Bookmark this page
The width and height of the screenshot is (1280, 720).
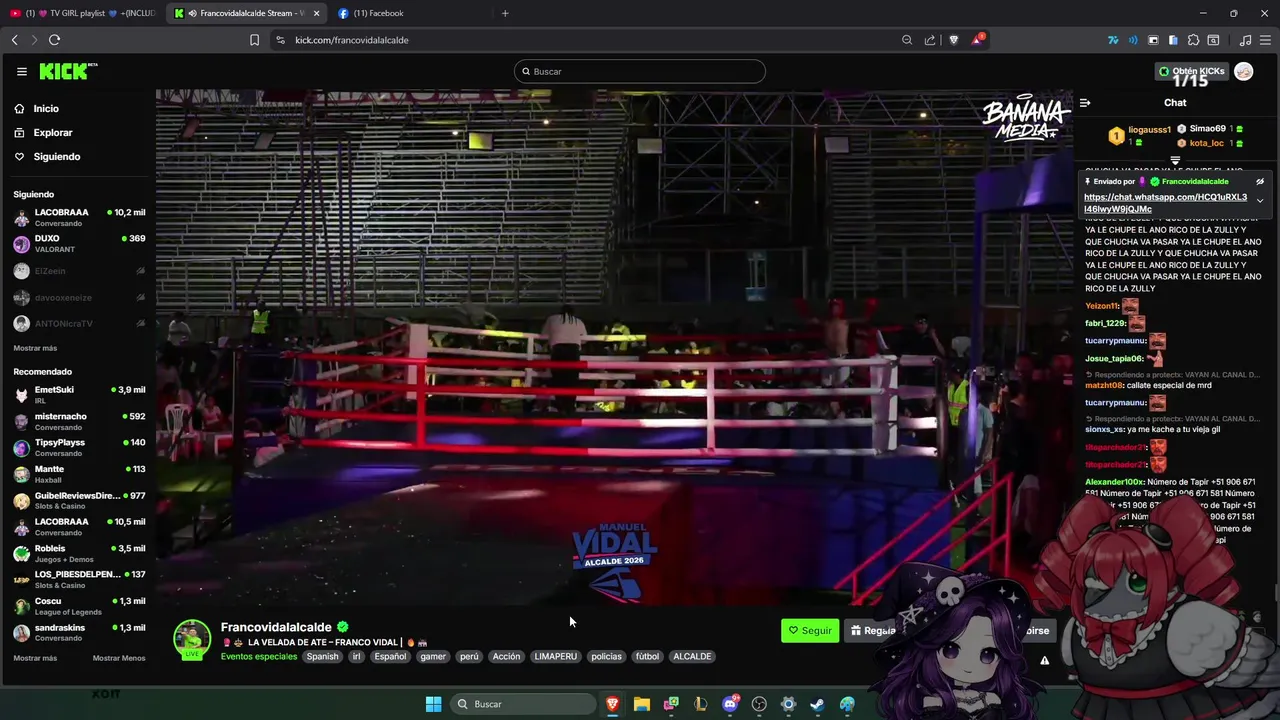click(254, 40)
